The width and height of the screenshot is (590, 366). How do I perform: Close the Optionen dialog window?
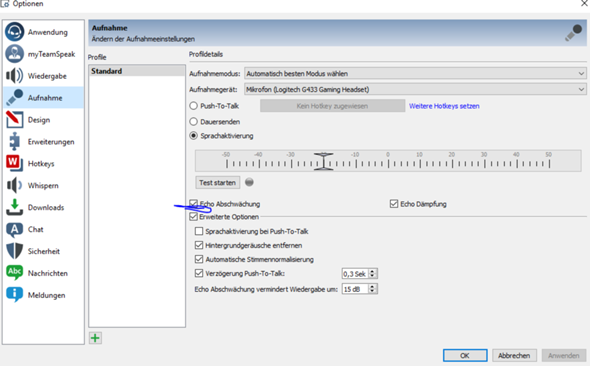pyautogui.click(x=584, y=3)
